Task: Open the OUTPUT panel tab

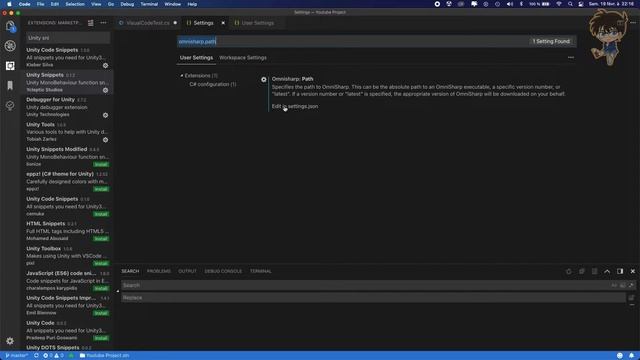Action: pyautogui.click(x=187, y=271)
